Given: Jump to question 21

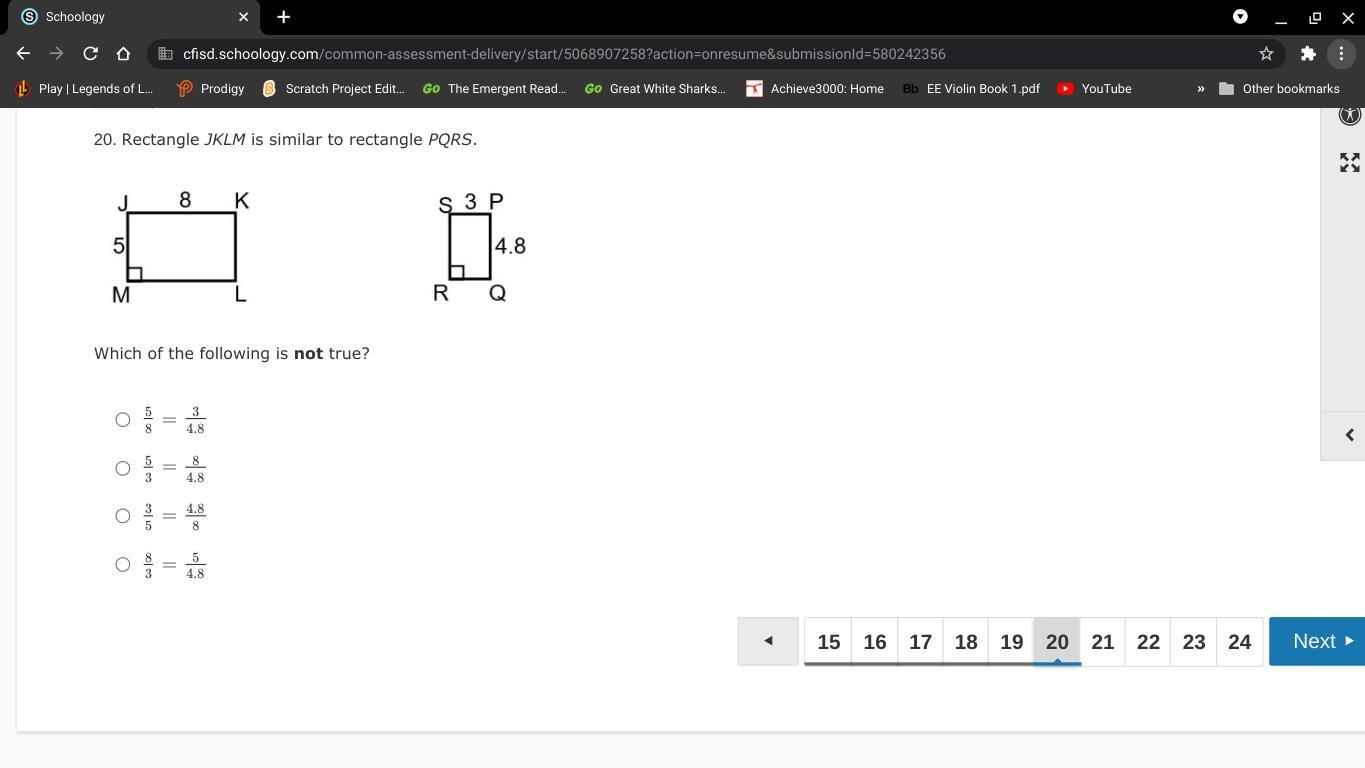Looking at the screenshot, I should point(1103,641).
